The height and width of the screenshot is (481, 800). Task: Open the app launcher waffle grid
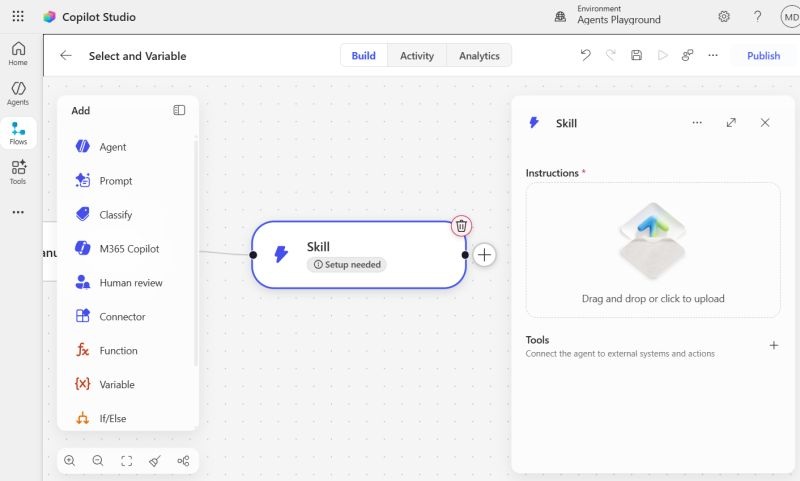(x=18, y=16)
